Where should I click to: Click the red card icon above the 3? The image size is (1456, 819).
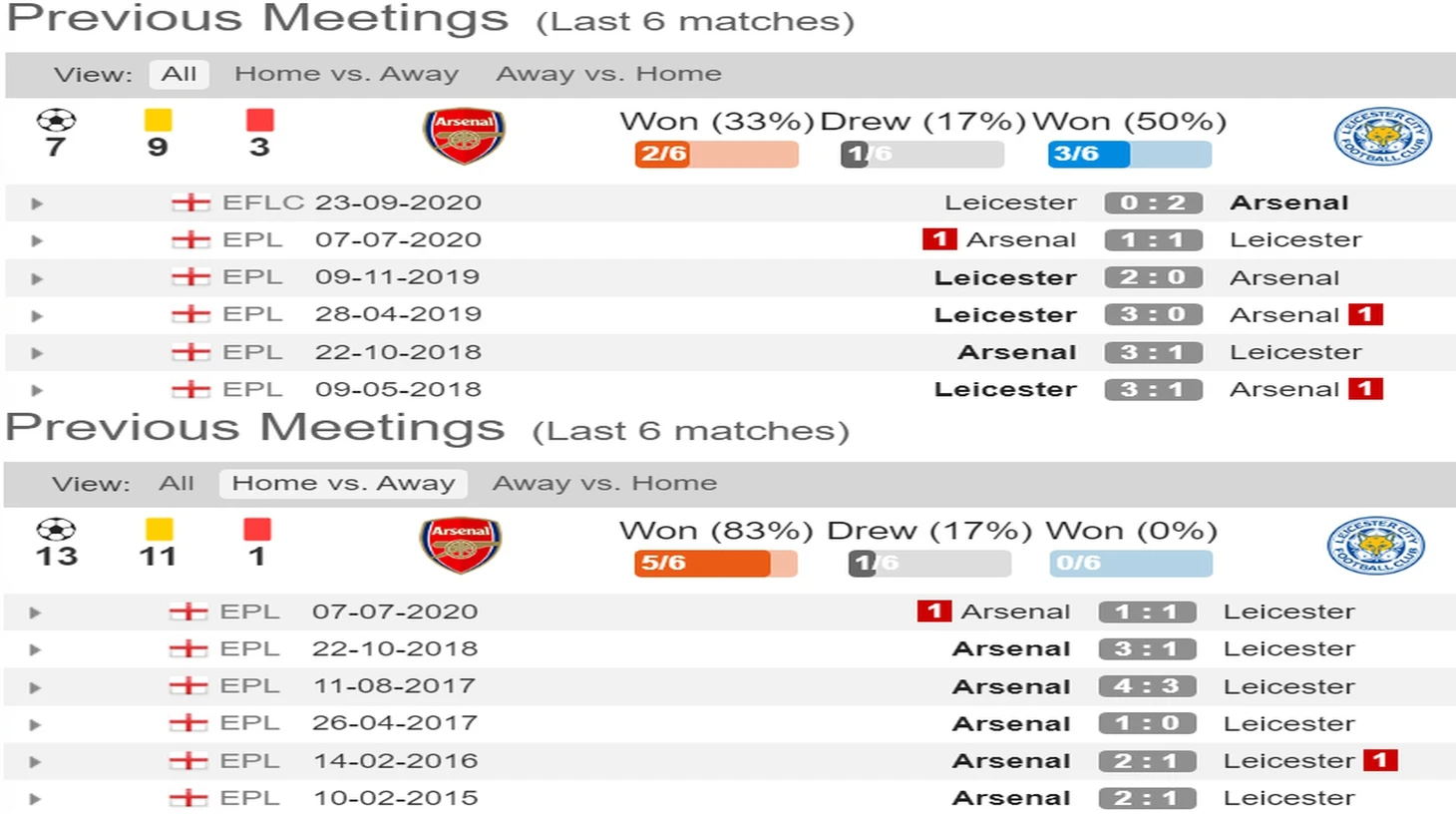click(x=259, y=120)
